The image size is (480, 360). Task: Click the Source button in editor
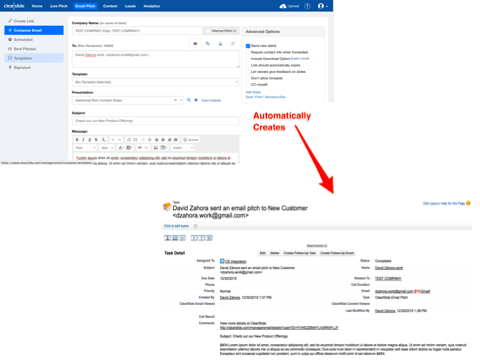click(191, 140)
